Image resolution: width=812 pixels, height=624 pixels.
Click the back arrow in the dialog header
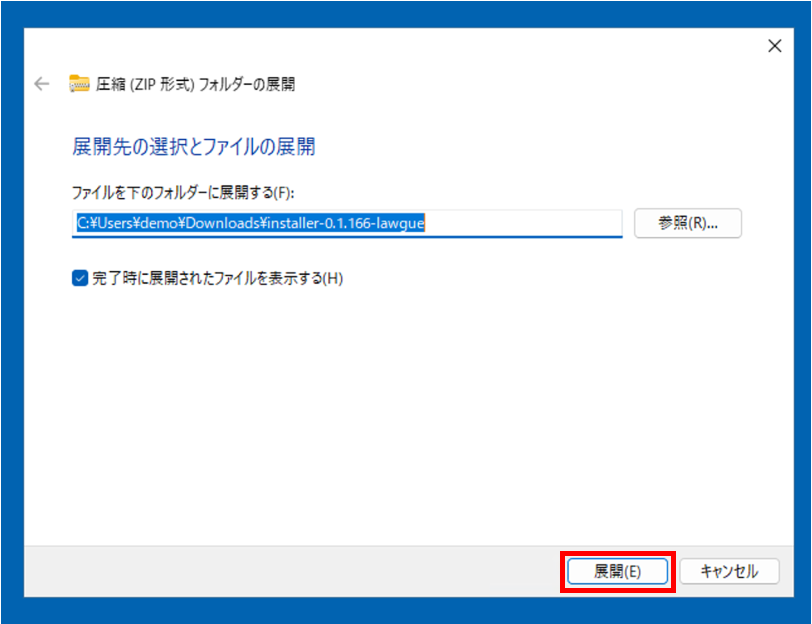coord(41,84)
